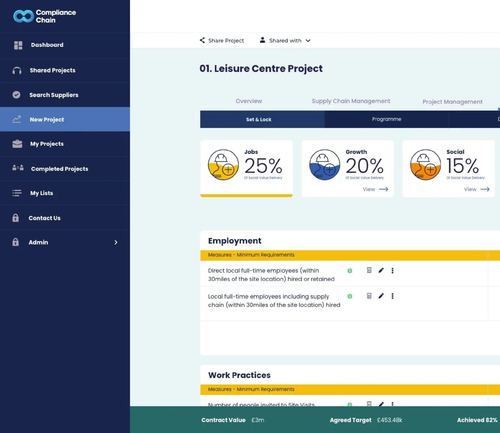Click Work Practices Measures - Minimum Requirements header
Screen dimensions: 500x433
[251, 389]
